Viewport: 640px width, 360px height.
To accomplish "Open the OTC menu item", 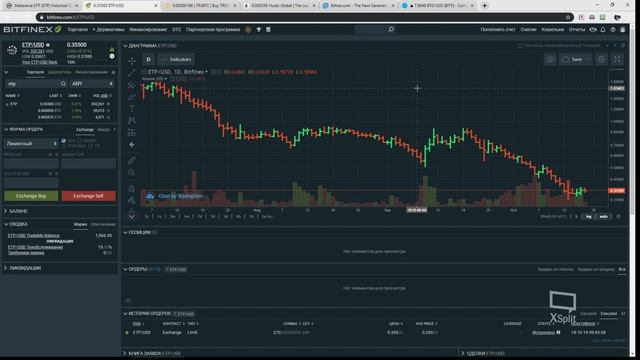I will click(176, 29).
